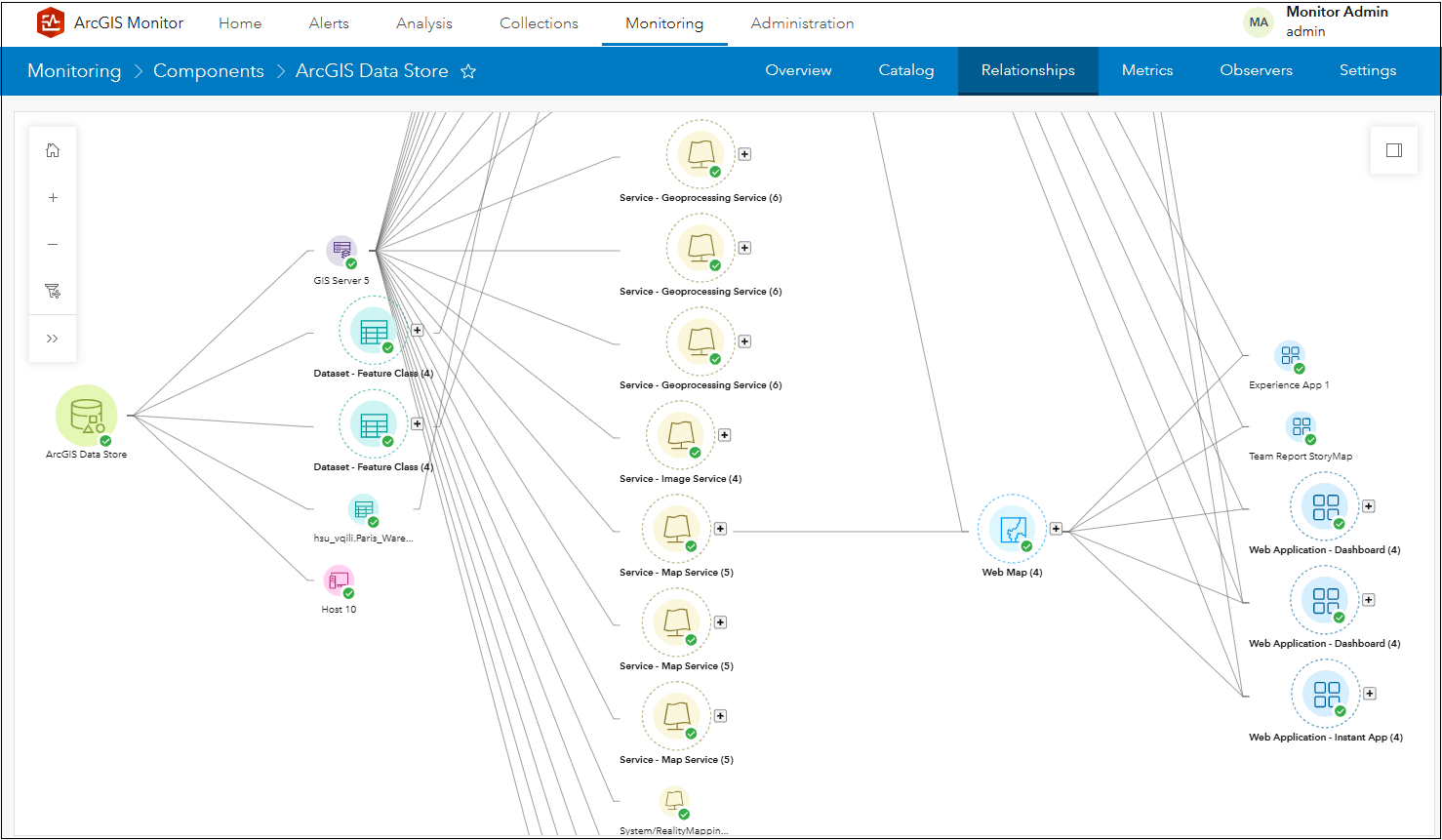The width and height of the screenshot is (1442, 840).
Task: Click the Team Report StoryMap label
Action: pyautogui.click(x=1301, y=457)
